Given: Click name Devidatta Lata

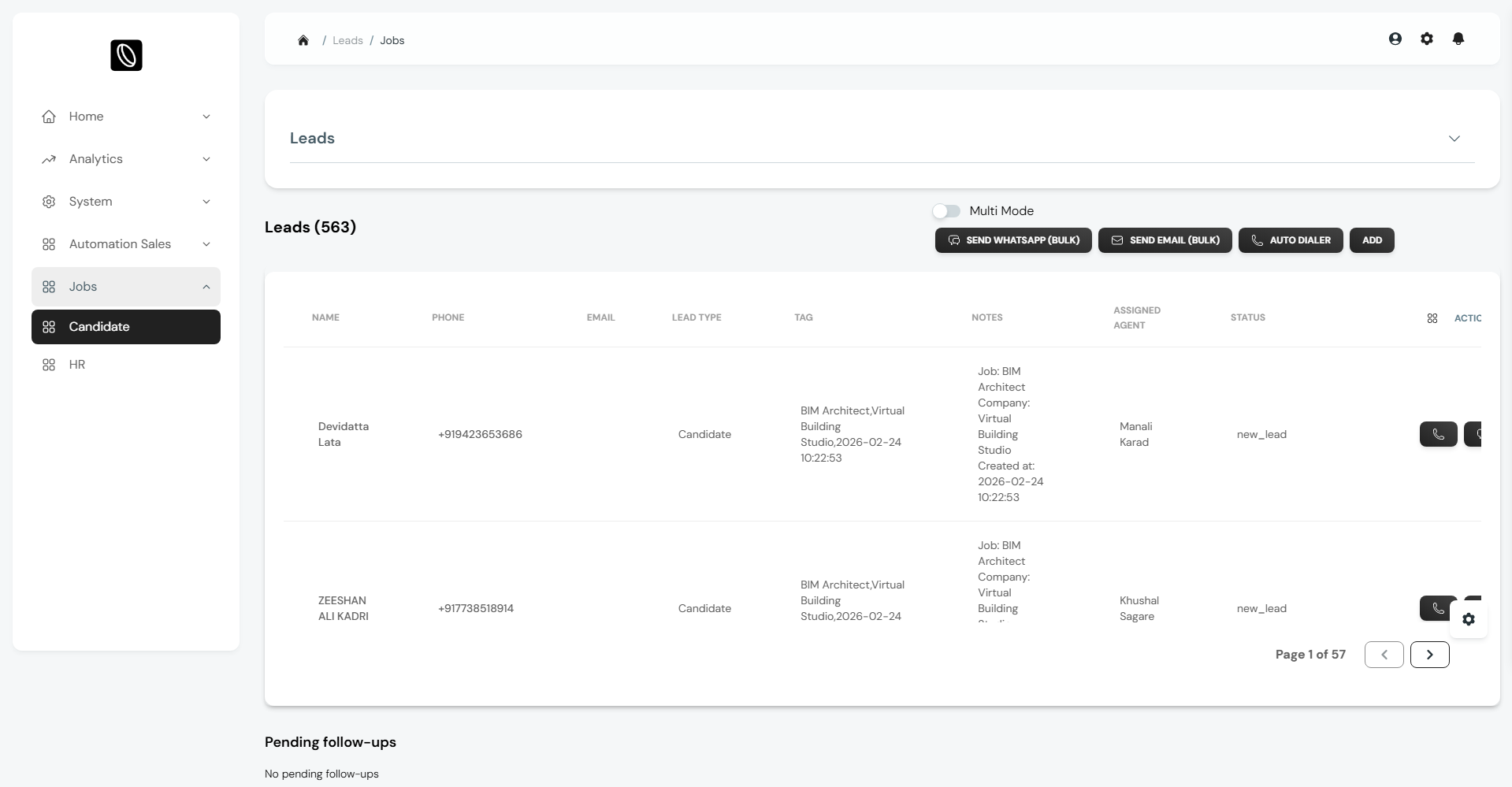Looking at the screenshot, I should pyautogui.click(x=344, y=434).
